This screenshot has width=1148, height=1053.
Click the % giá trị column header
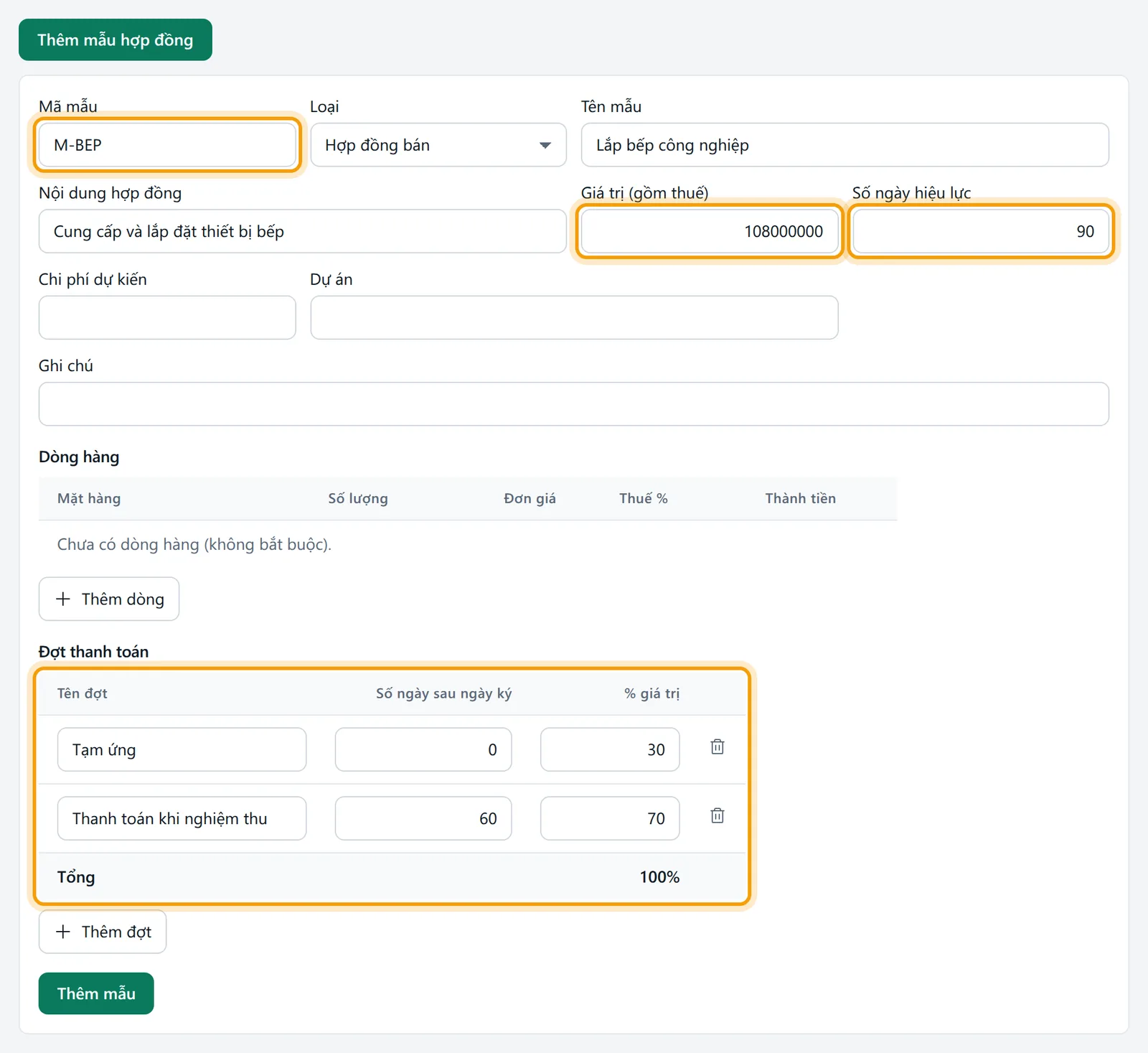pos(651,693)
